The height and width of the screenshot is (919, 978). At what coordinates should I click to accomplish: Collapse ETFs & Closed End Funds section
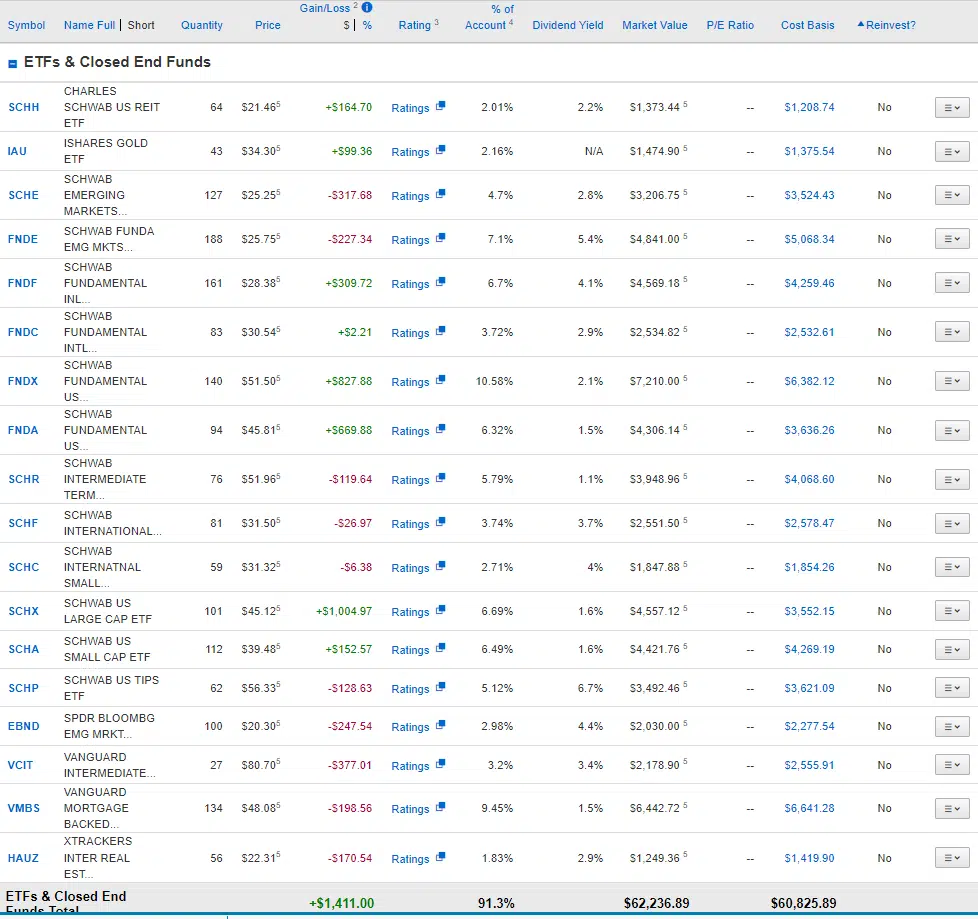12,64
